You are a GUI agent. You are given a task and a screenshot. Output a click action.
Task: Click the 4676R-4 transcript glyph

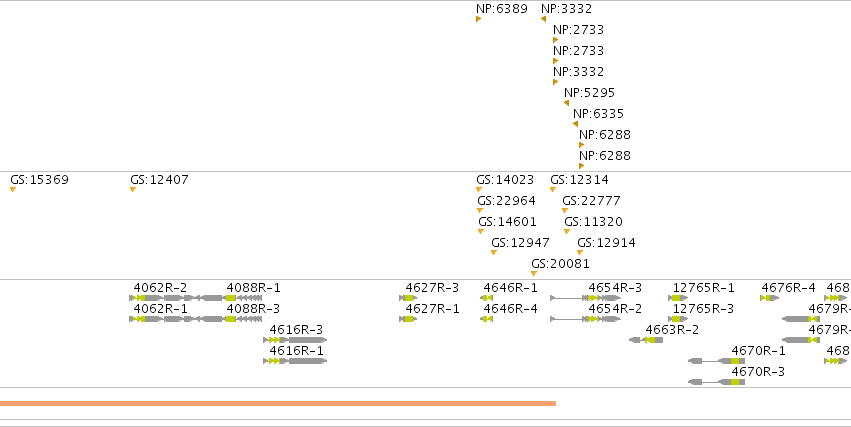coord(770,298)
